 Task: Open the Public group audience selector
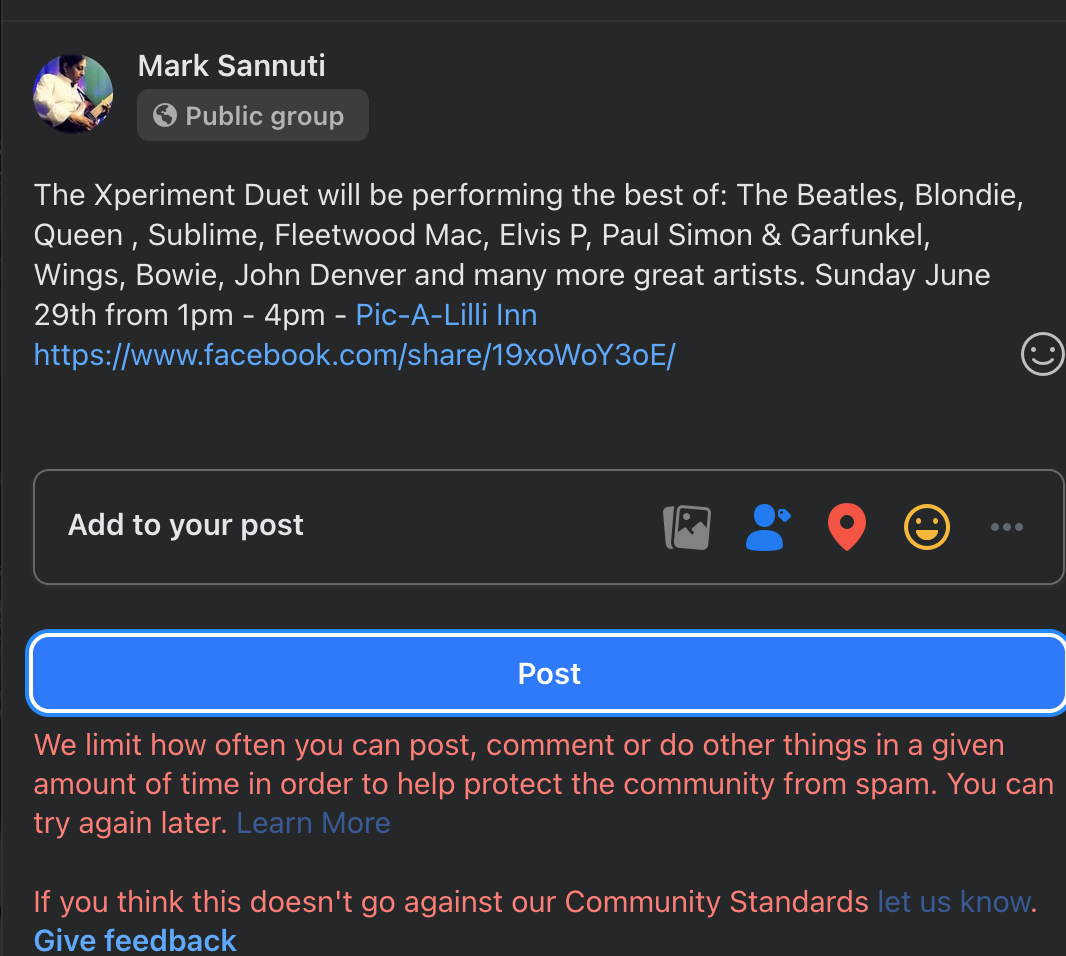click(x=253, y=115)
